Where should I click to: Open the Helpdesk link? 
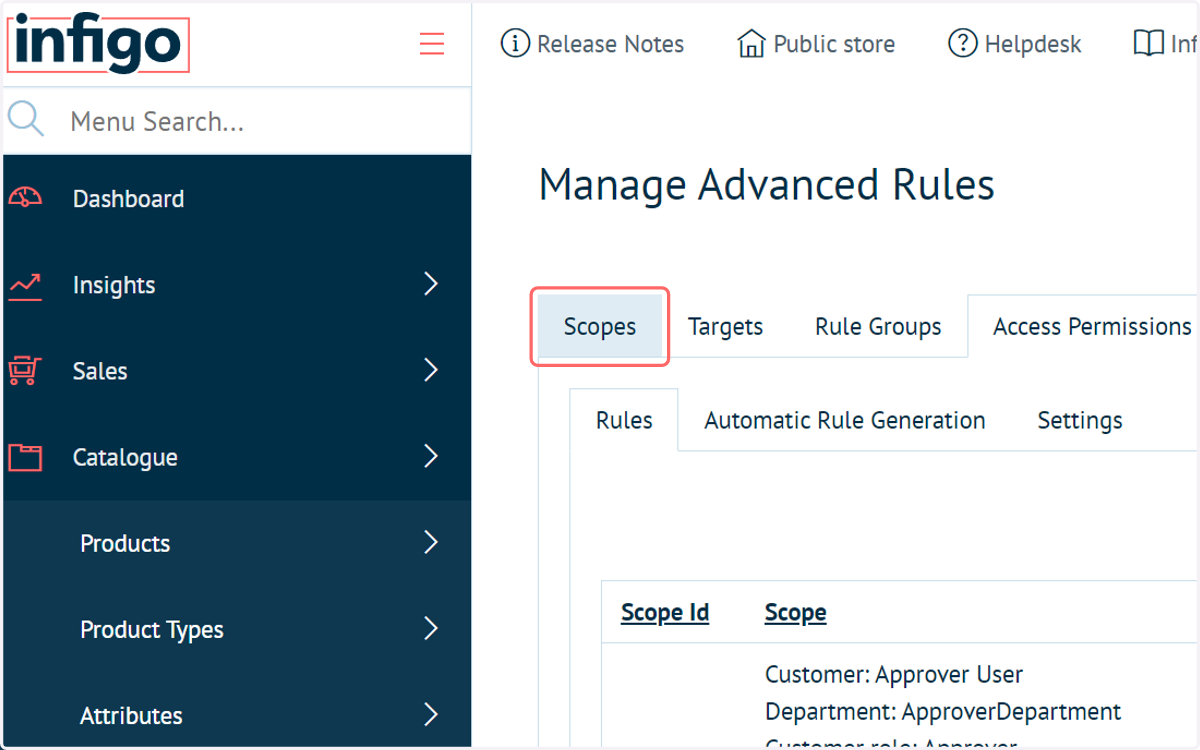1033,44
